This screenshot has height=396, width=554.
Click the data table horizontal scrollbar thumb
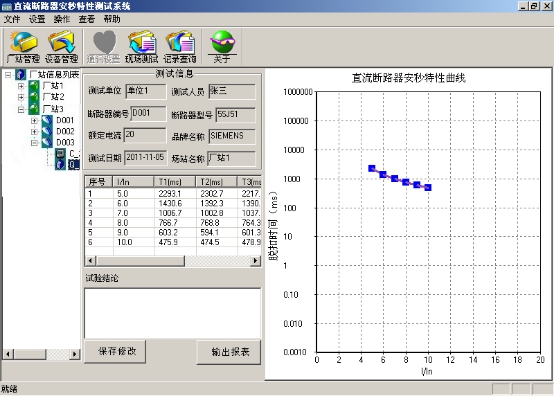(x=140, y=261)
